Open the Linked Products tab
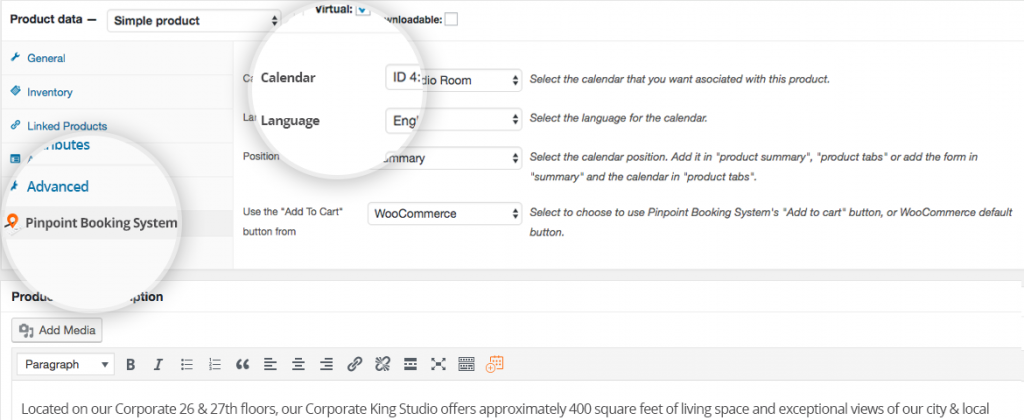Image resolution: width=1024 pixels, height=420 pixels. 67,126
